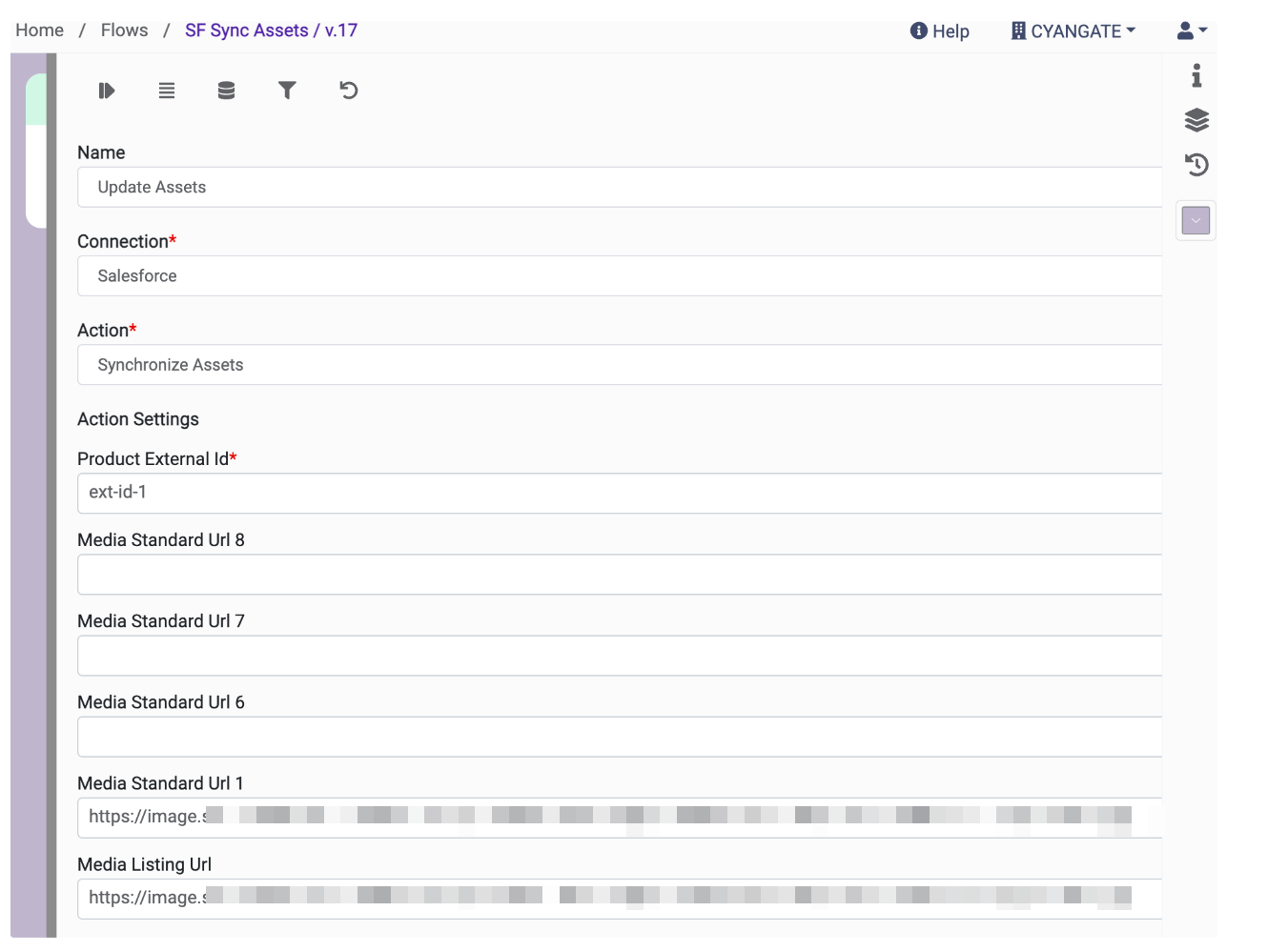Expand the purple chevron button in sidebar
This screenshot has width=1288, height=952.
click(1196, 220)
